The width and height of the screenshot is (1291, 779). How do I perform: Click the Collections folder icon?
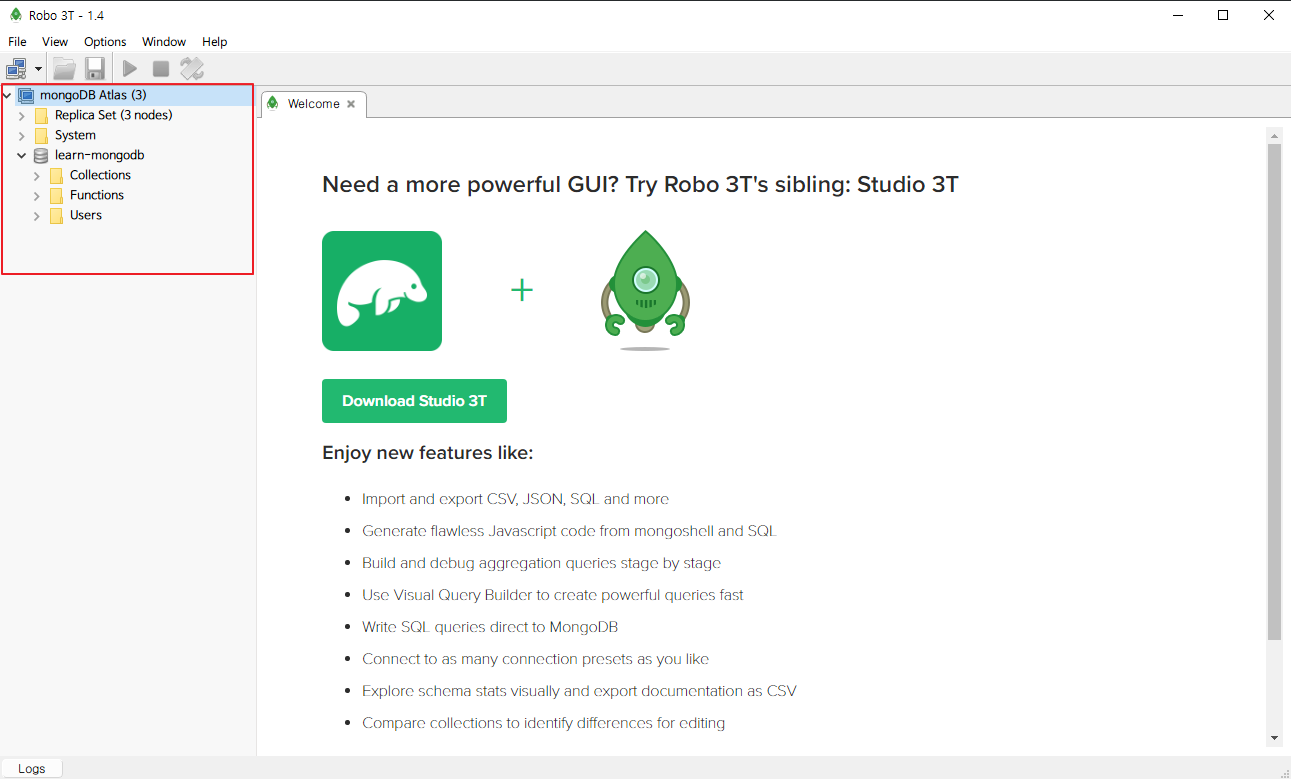[x=56, y=175]
